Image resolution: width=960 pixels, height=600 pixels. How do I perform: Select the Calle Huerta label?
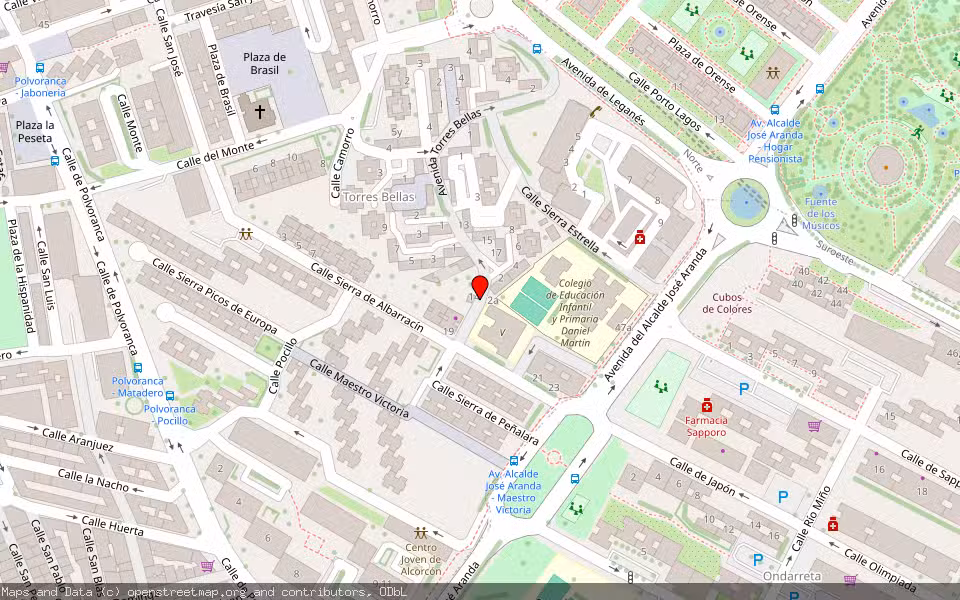point(113,527)
